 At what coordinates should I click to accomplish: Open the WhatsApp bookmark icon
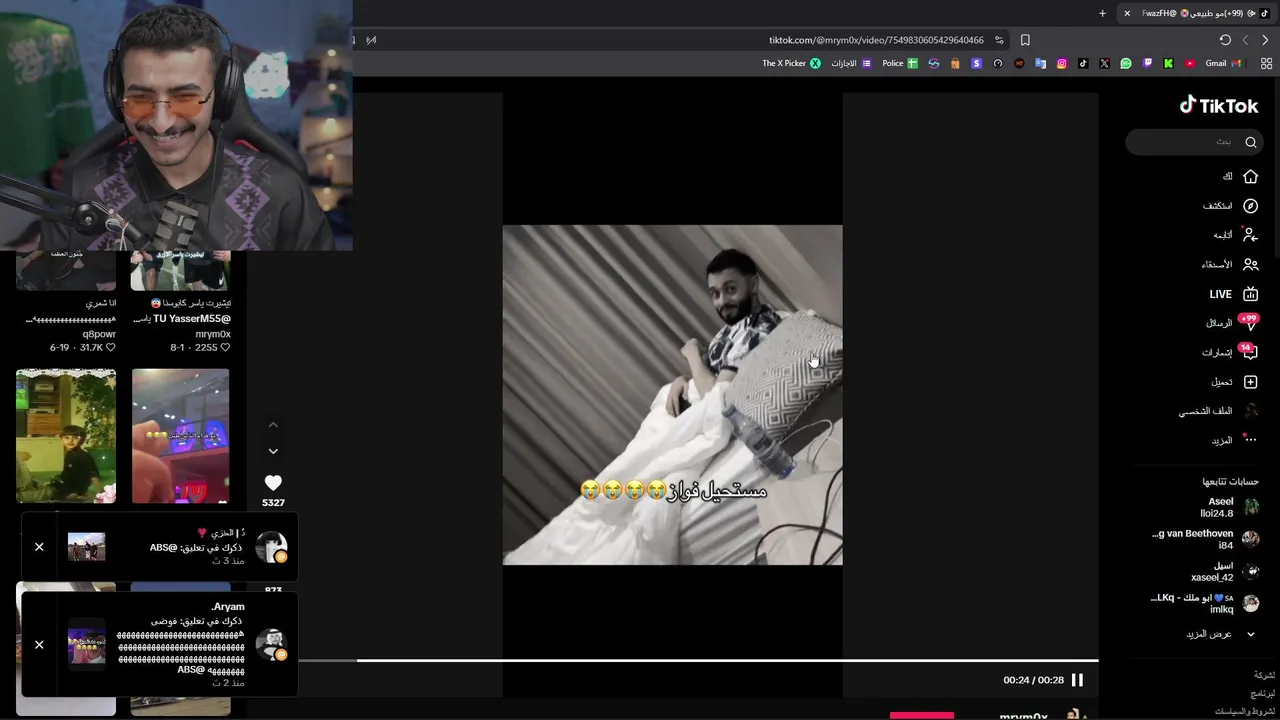1126,63
